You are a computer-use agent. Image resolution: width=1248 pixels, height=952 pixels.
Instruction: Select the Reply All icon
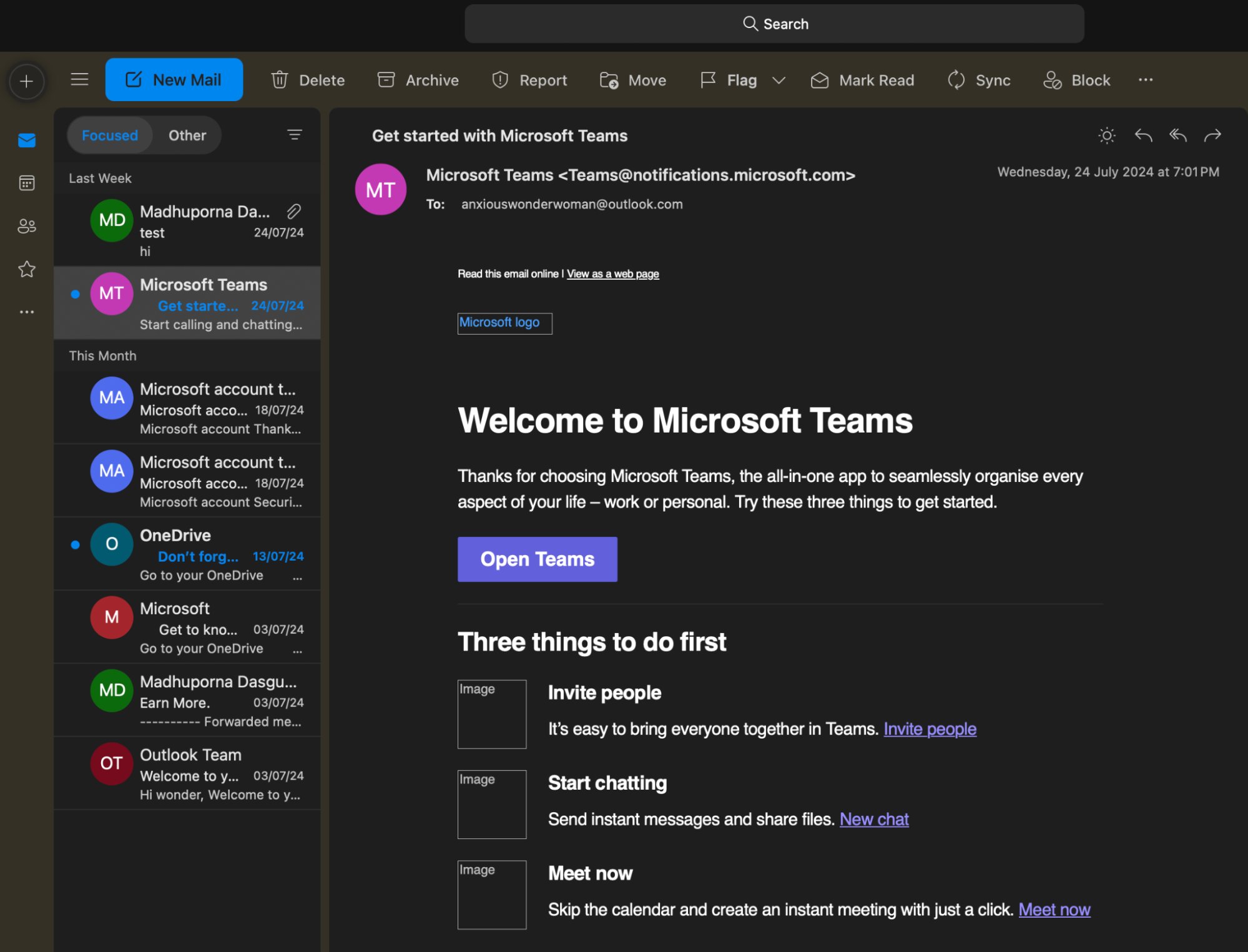pyautogui.click(x=1179, y=135)
